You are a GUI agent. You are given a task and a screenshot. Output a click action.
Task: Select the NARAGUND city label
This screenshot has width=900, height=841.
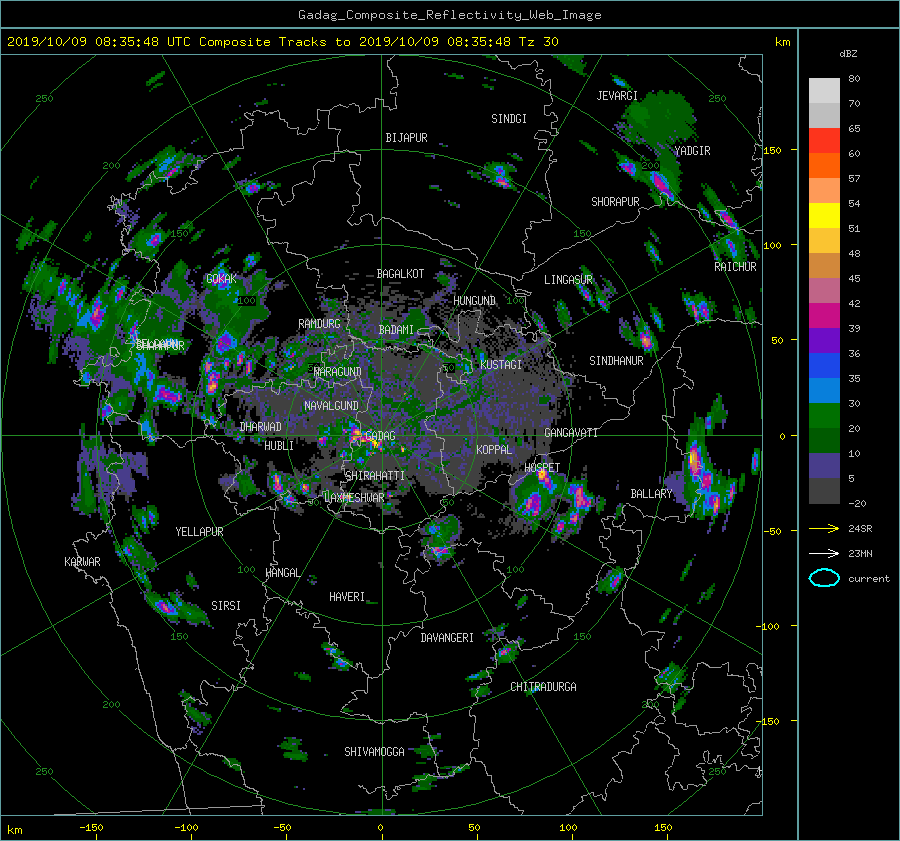coord(338,372)
